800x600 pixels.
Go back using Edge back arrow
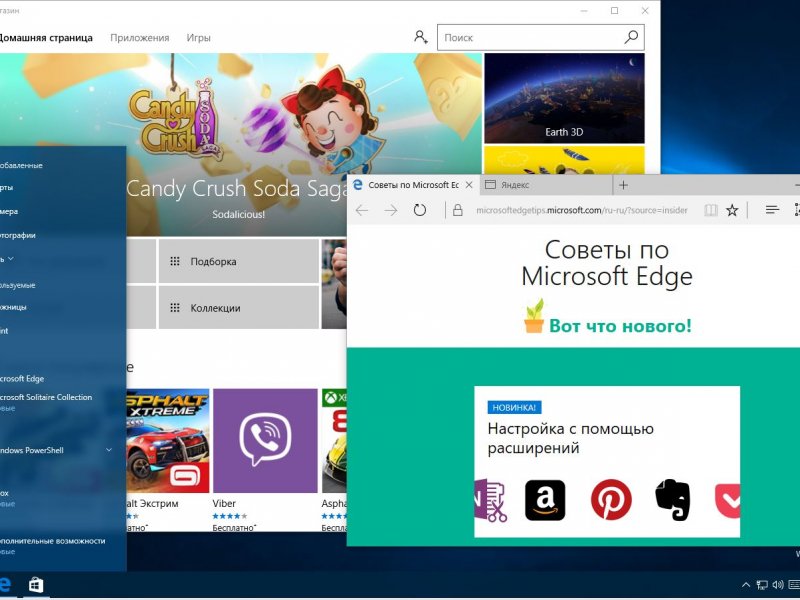point(362,210)
